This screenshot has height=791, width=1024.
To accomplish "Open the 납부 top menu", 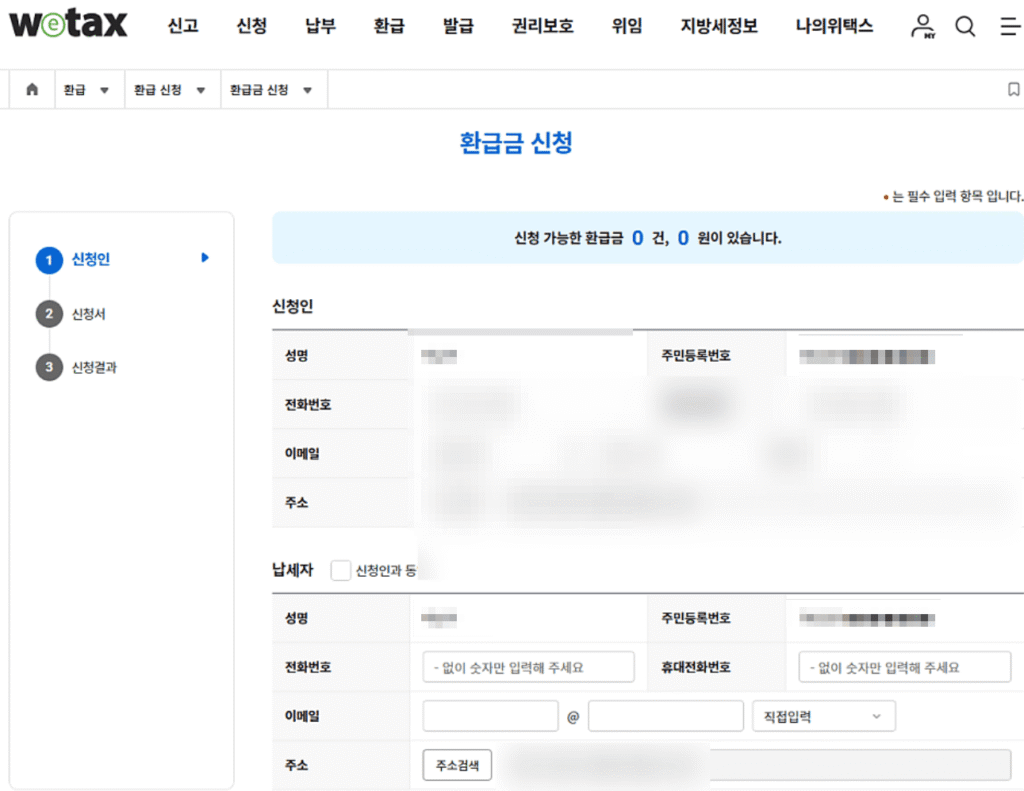I will point(320,27).
